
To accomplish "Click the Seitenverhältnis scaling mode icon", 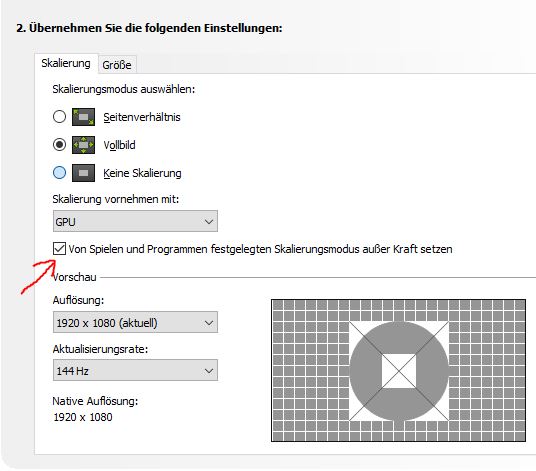I will [x=83, y=117].
